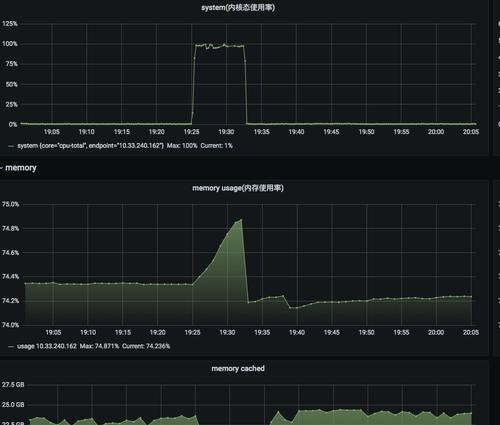500x425 pixels.
Task: Click the memory usage peak data point
Action: tap(241, 220)
